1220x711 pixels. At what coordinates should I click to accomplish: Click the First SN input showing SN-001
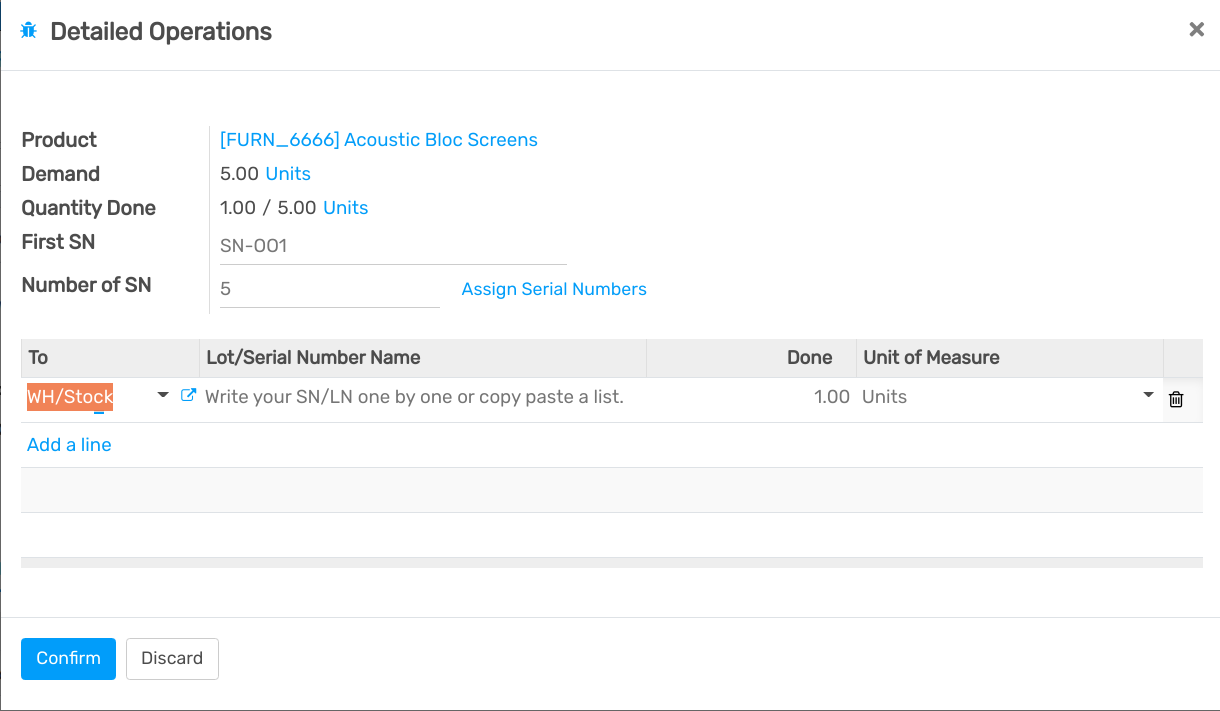point(350,245)
